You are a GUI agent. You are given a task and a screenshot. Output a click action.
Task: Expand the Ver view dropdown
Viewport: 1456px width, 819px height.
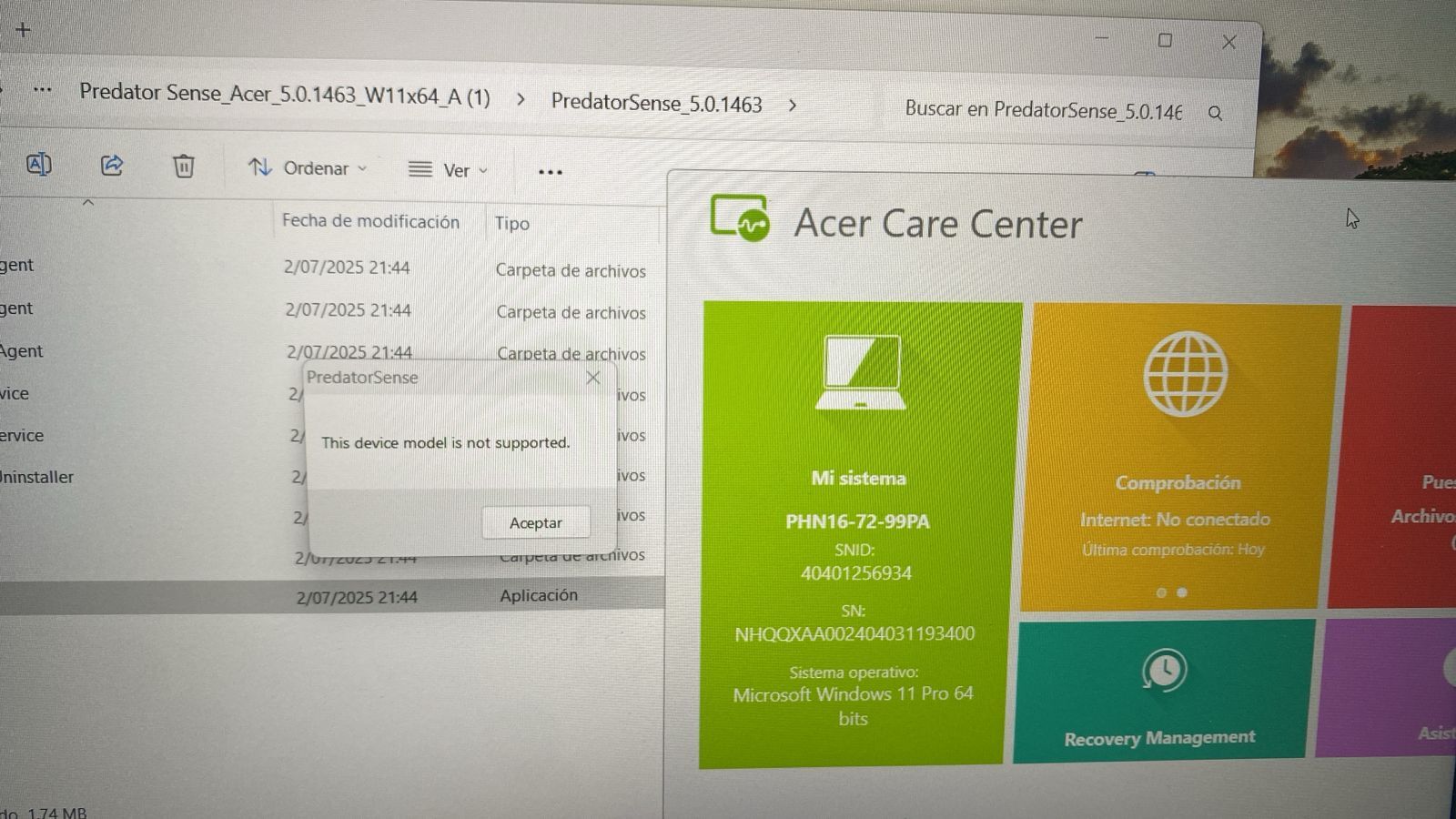(x=448, y=170)
